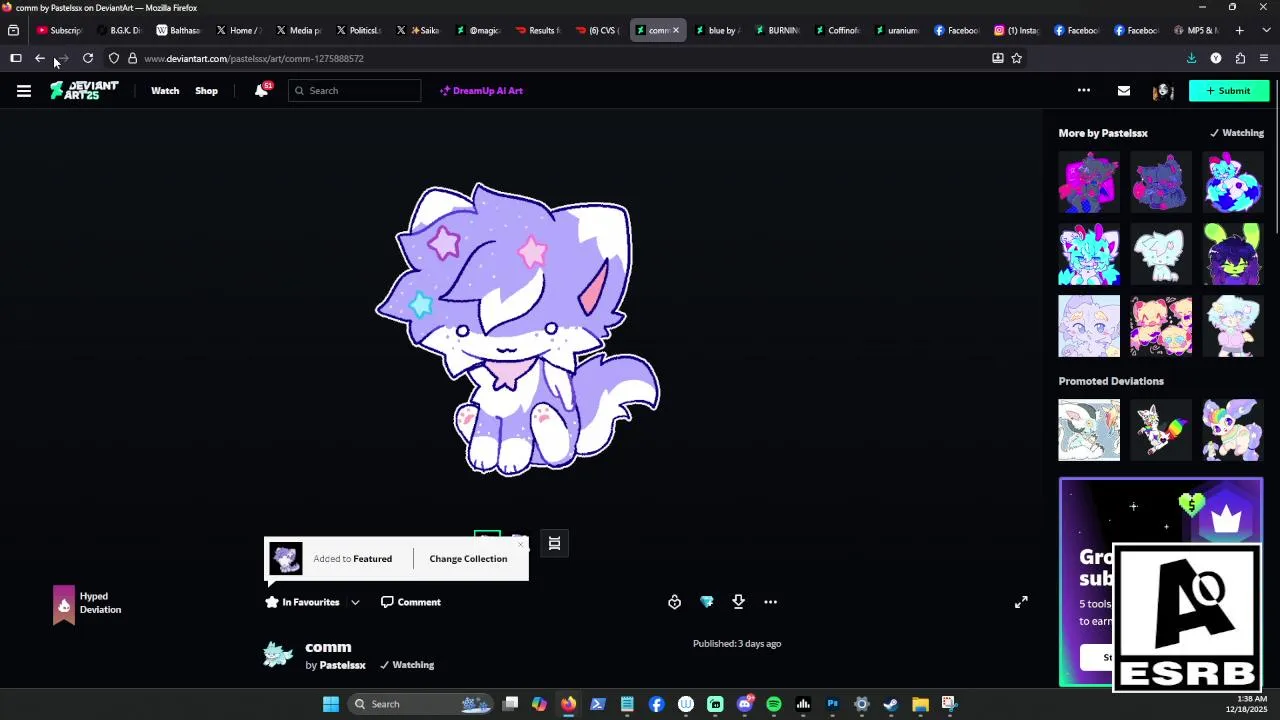Switch to the BURNING tab

click(777, 31)
